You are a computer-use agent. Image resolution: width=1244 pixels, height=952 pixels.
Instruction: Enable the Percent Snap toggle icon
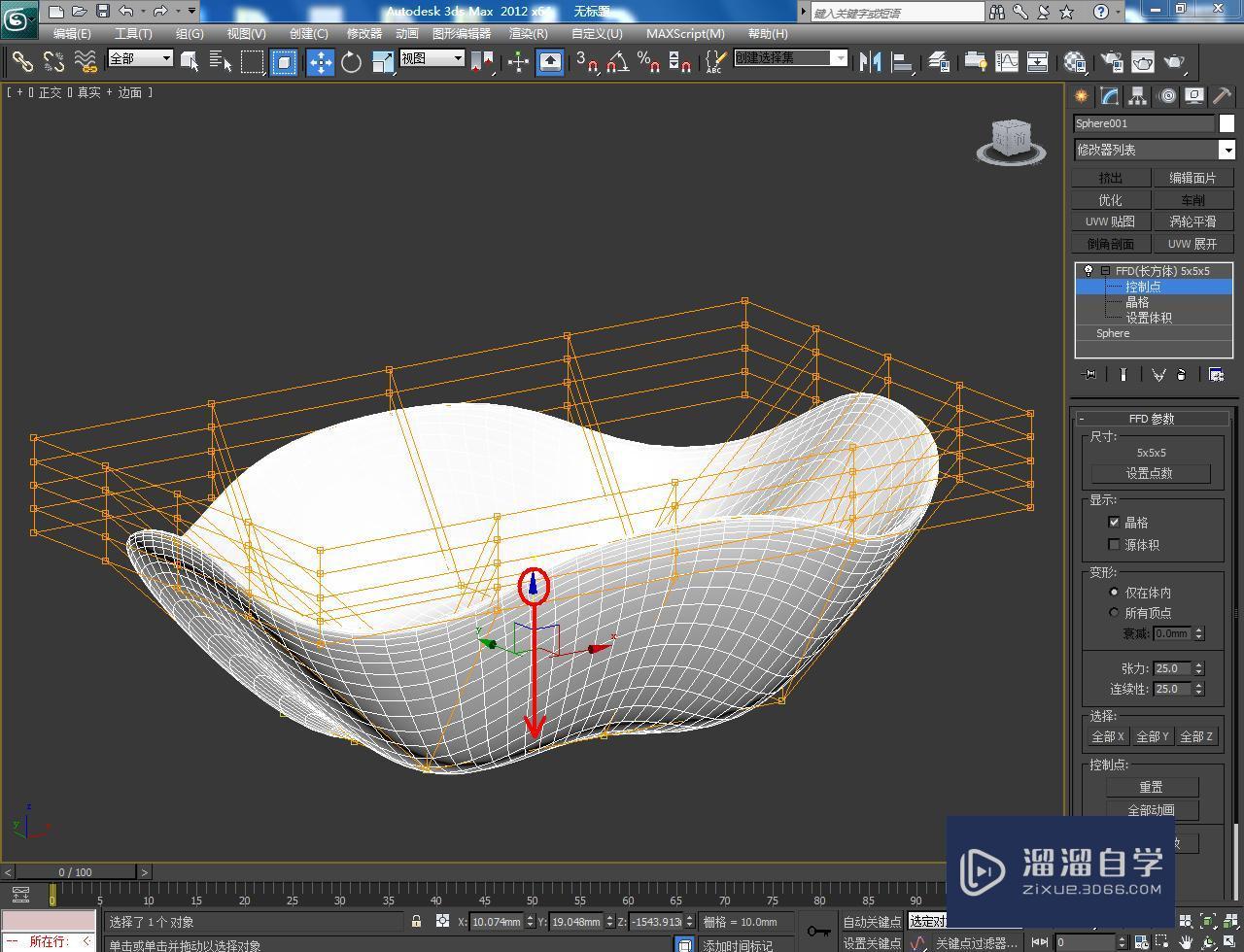click(648, 60)
